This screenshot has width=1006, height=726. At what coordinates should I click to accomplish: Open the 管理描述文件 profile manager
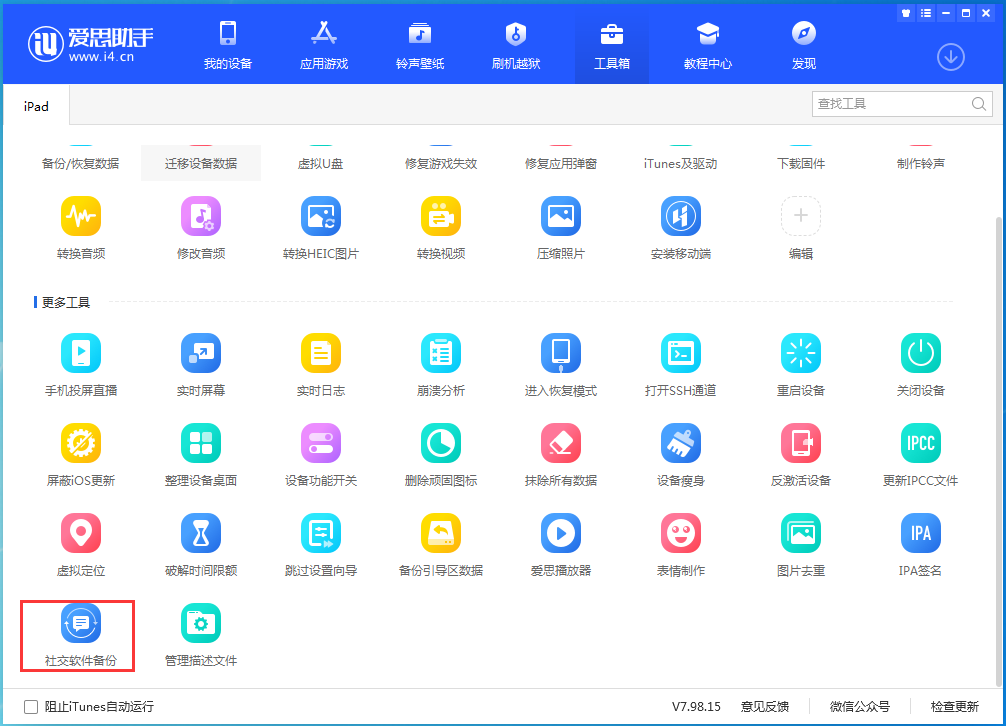click(x=200, y=635)
